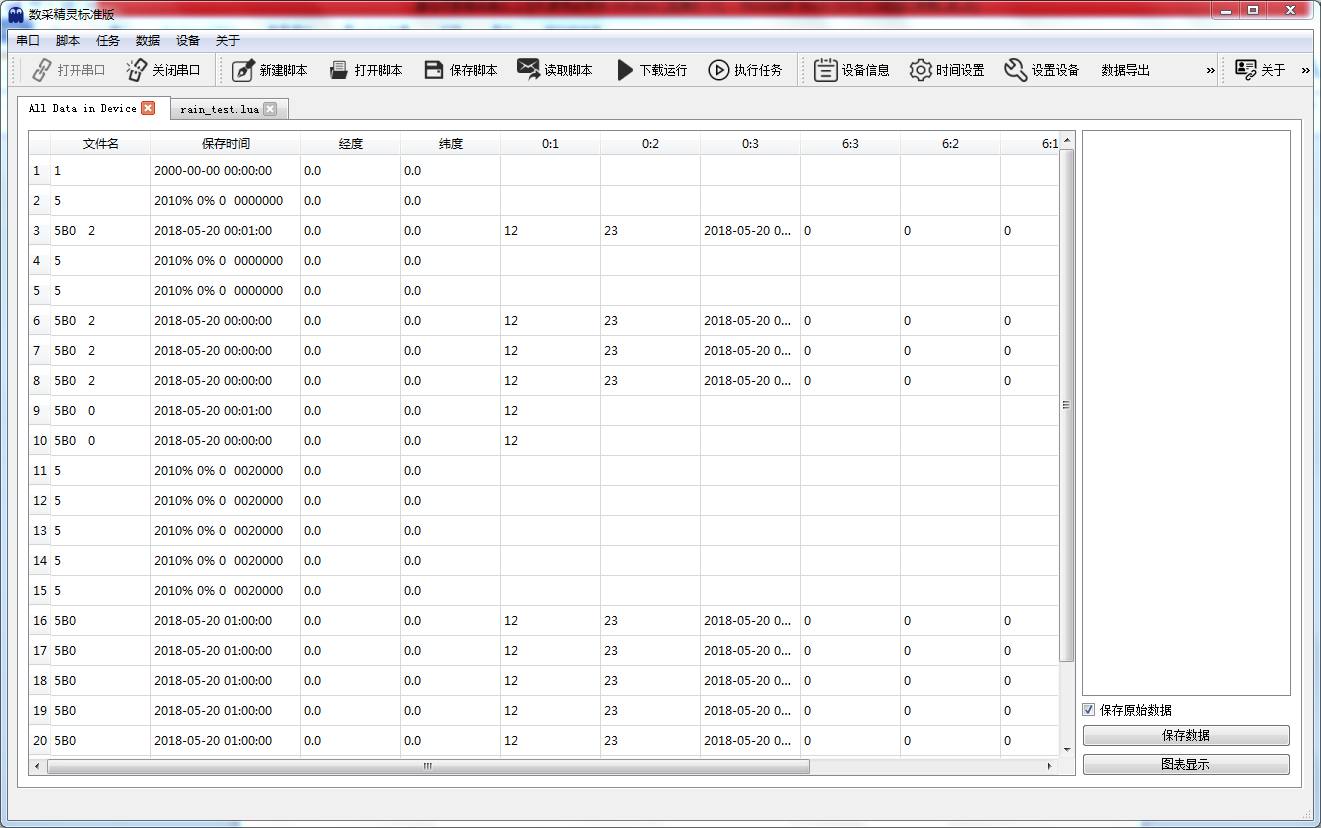Close the rain_test.lua tab
Image resolution: width=1321 pixels, height=828 pixels.
click(x=269, y=109)
